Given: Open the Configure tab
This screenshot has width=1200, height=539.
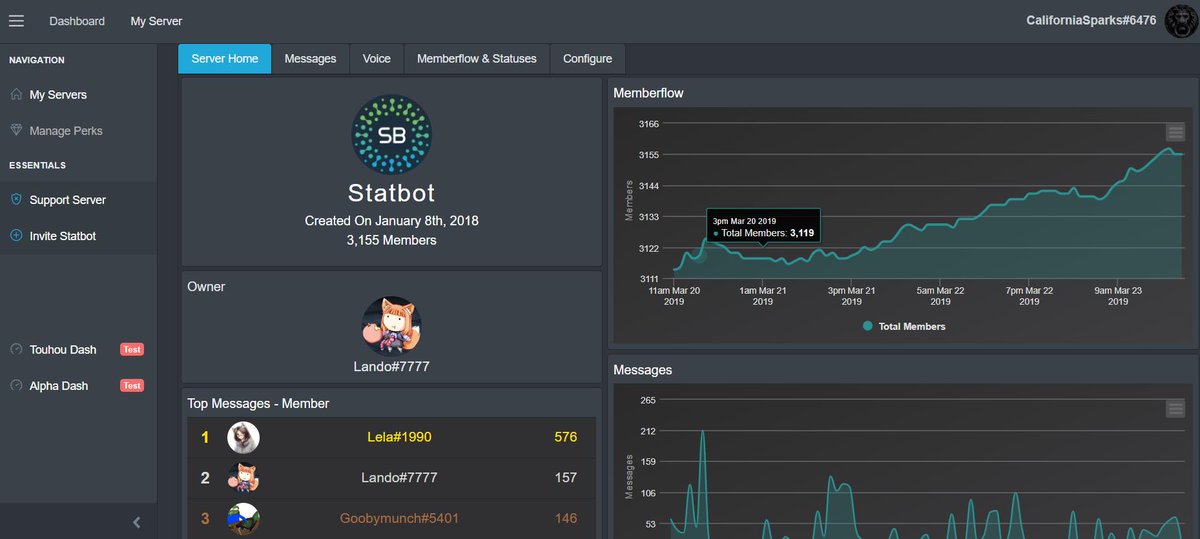Looking at the screenshot, I should click(587, 59).
